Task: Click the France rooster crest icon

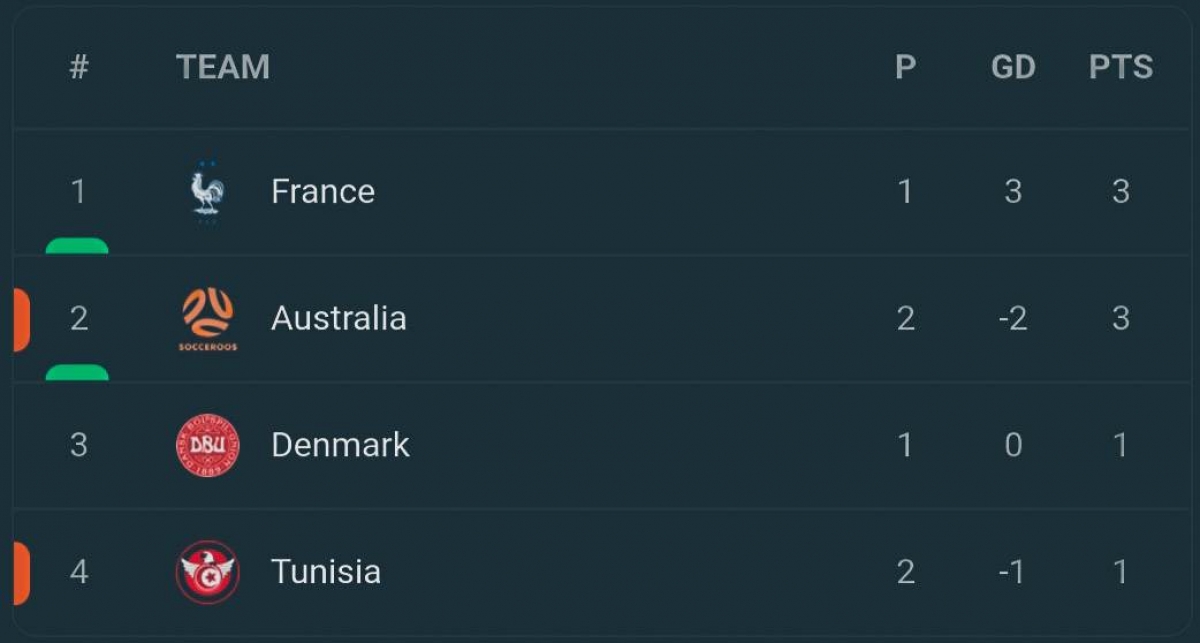Action: 208,191
